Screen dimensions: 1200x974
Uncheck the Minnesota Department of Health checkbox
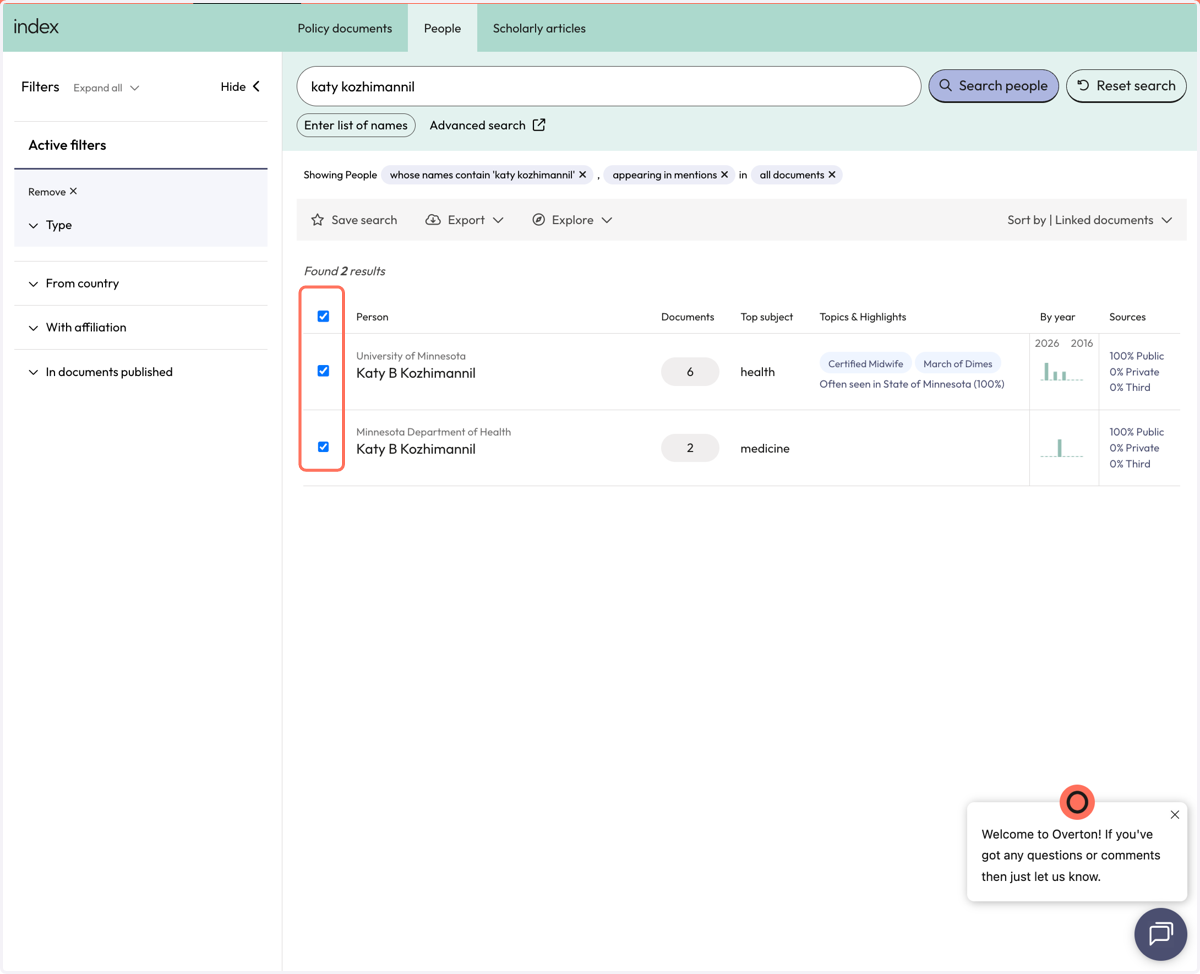(x=323, y=447)
